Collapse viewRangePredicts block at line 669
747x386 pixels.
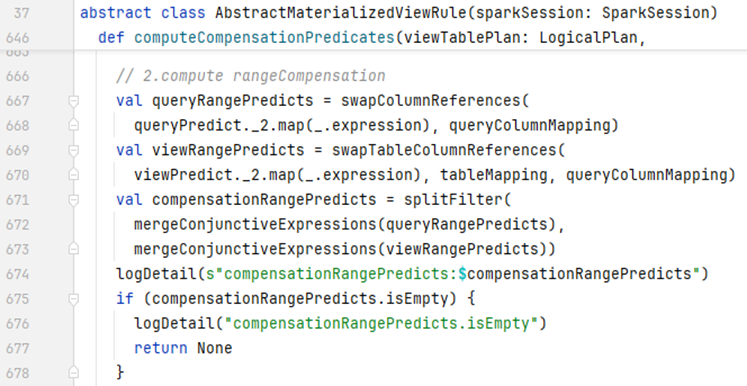pyautogui.click(x=73, y=151)
